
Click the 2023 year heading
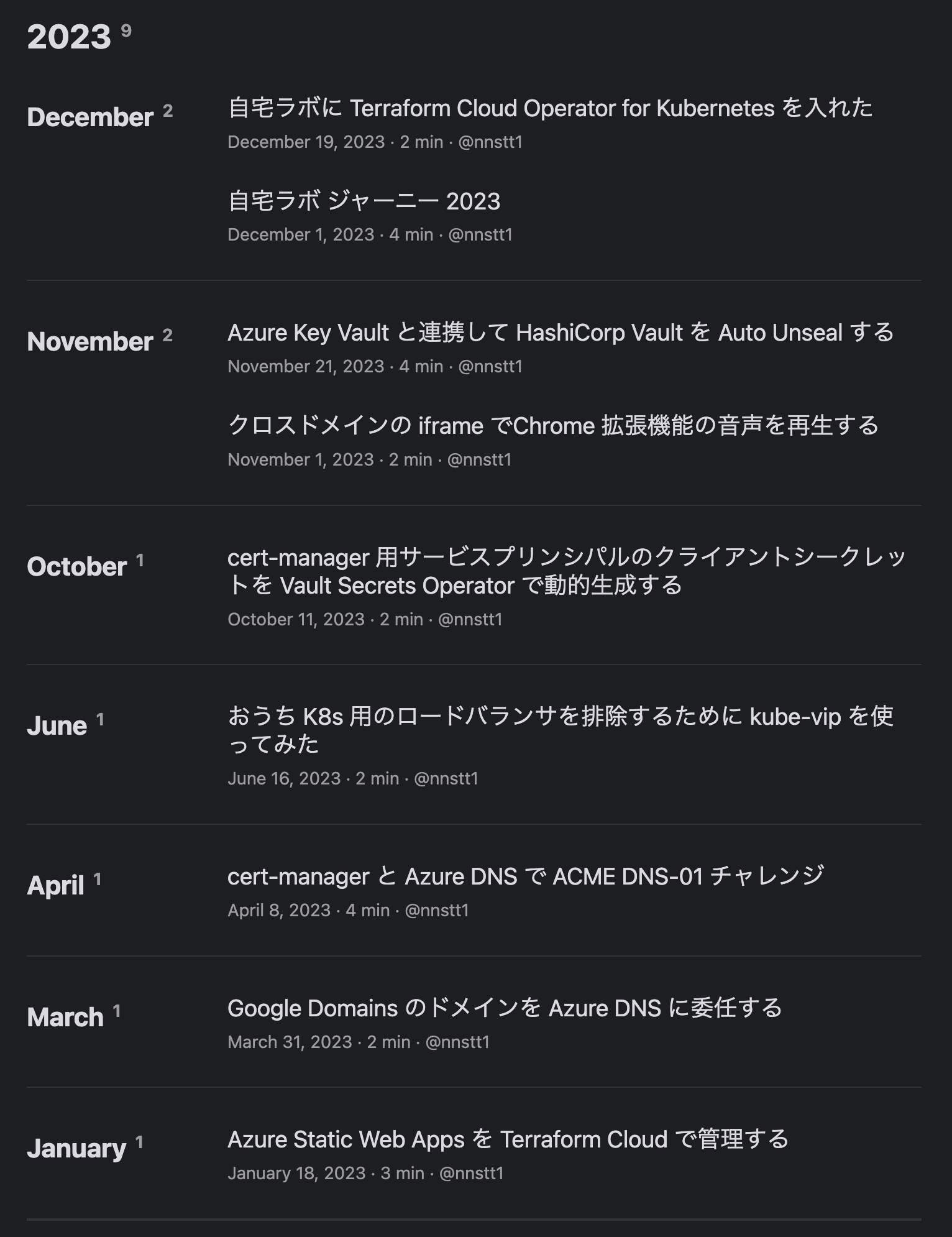pos(69,37)
